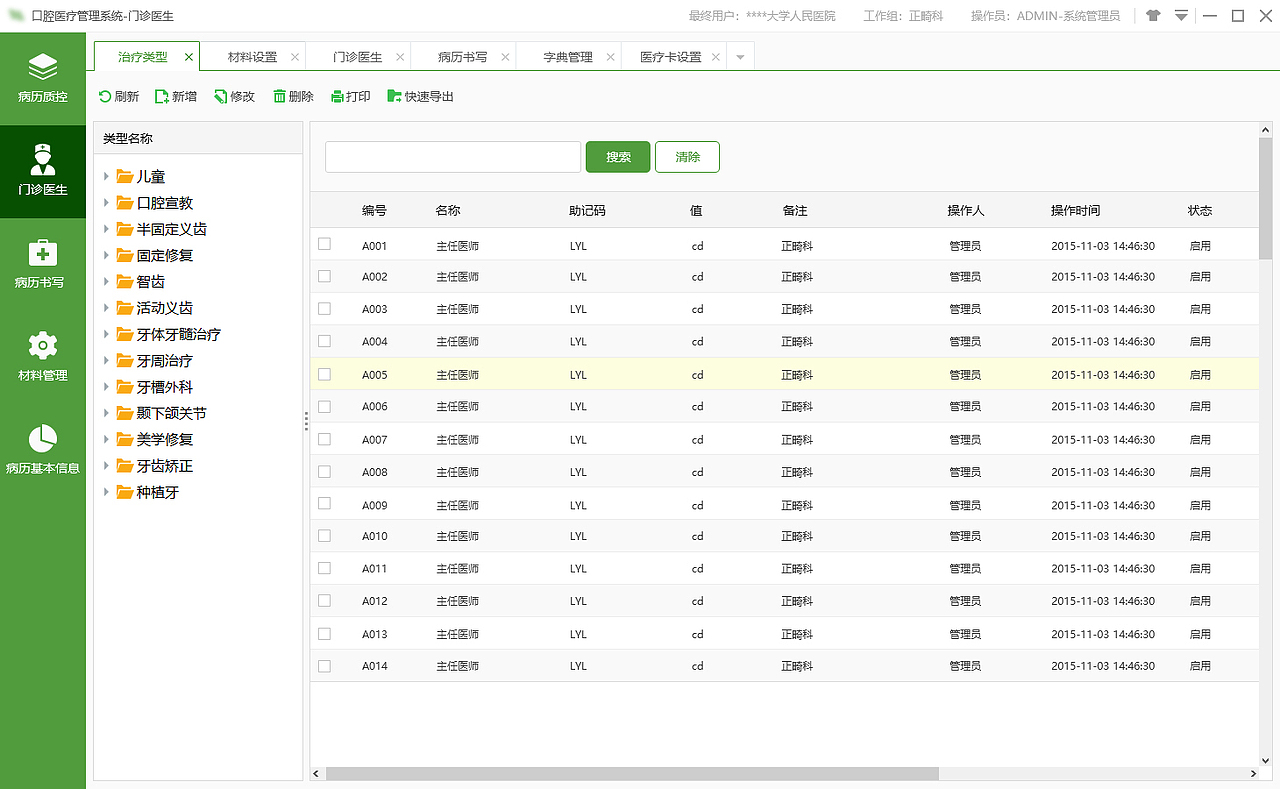Close the 治疗类型 tab

pyautogui.click(x=189, y=57)
